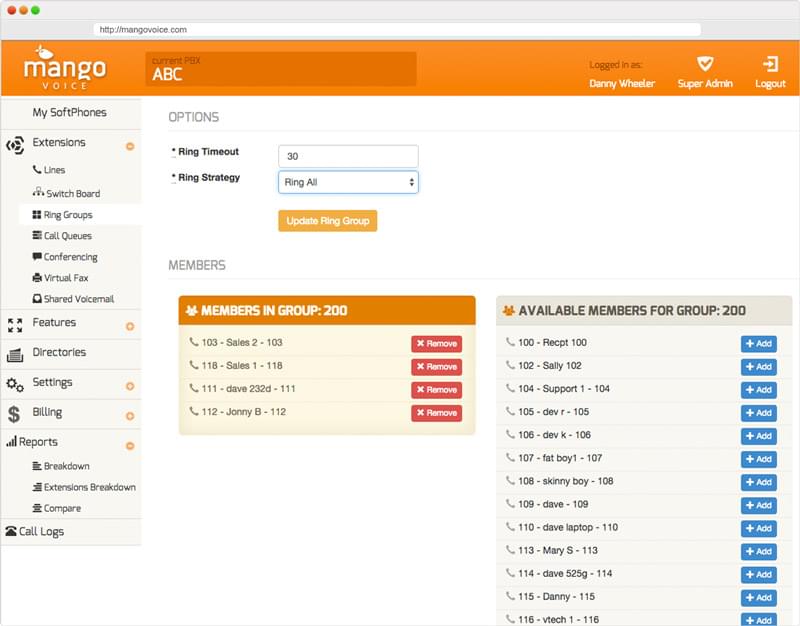Image resolution: width=800 pixels, height=626 pixels.
Task: Click the Extensions sidebar icon
Action: pyautogui.click(x=15, y=144)
